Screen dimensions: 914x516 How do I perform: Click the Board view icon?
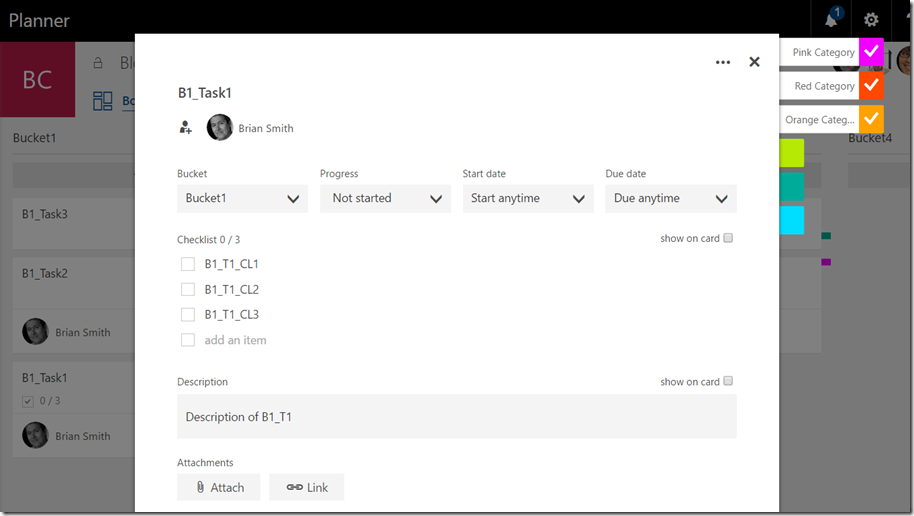click(103, 101)
